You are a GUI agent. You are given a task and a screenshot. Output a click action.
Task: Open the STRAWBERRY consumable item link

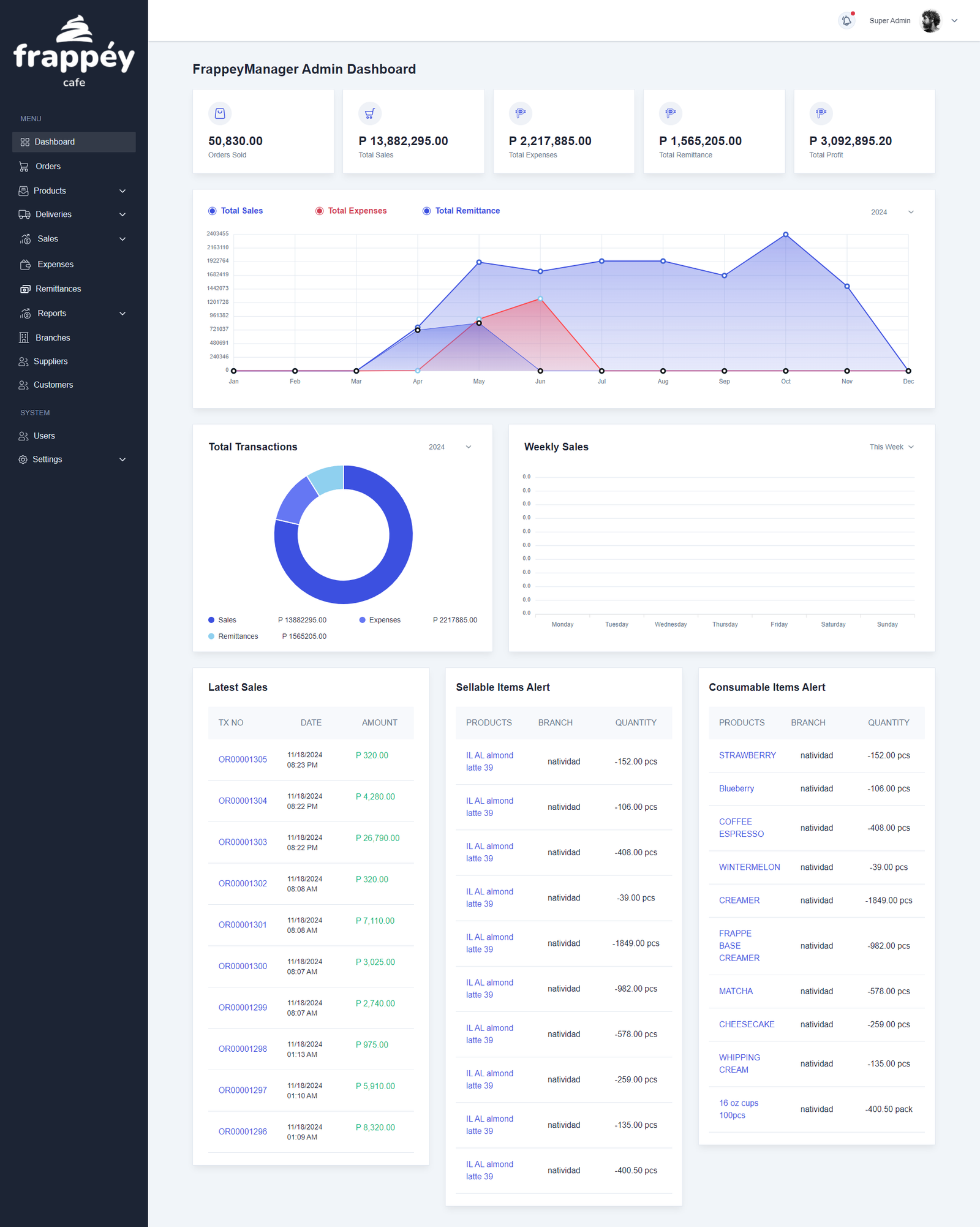click(747, 755)
